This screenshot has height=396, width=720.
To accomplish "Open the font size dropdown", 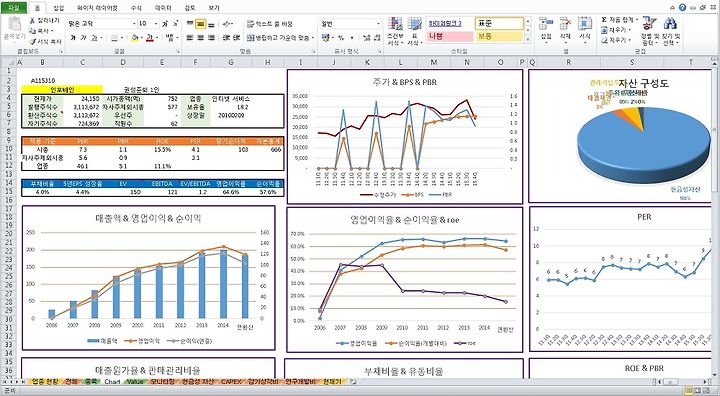I will (157, 23).
